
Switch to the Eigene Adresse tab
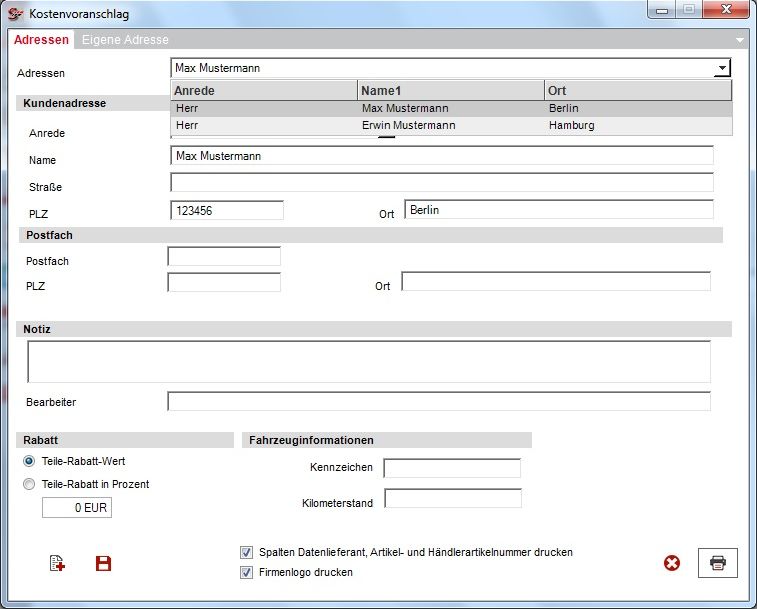125,40
